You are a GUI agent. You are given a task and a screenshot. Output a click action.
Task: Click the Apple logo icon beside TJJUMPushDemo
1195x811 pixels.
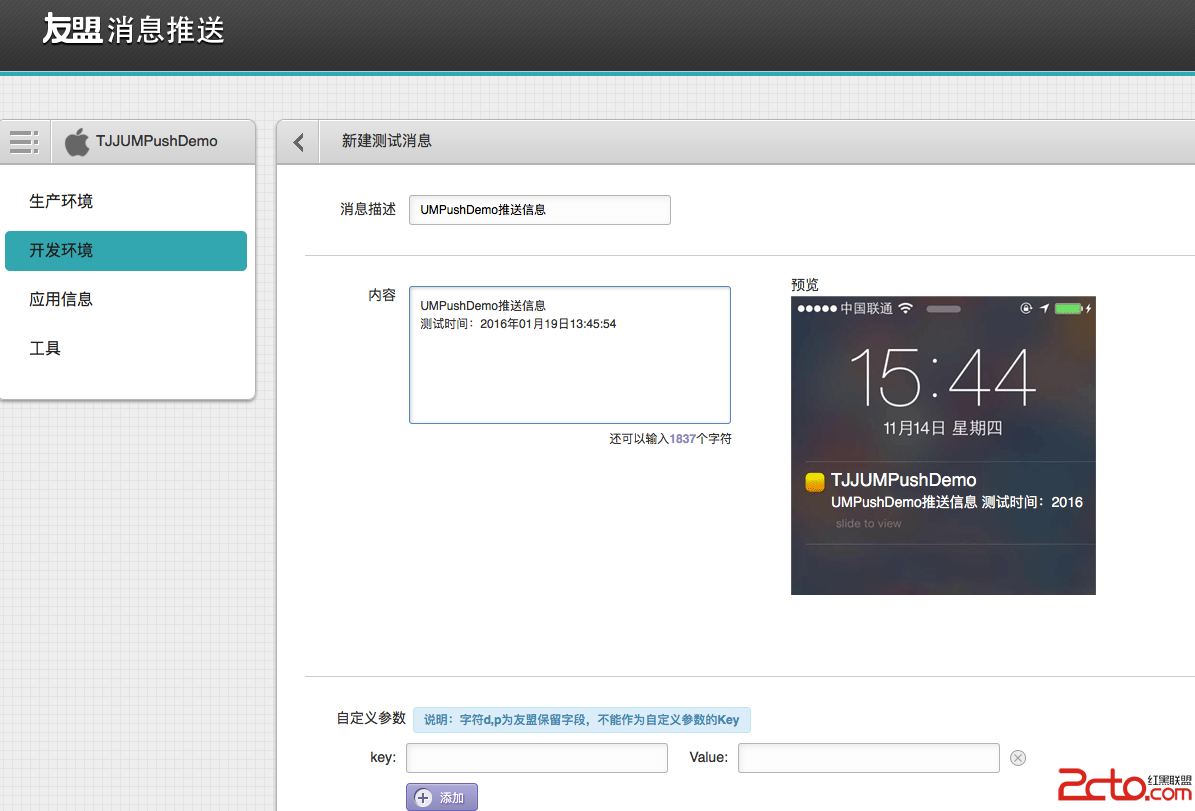pos(77,142)
